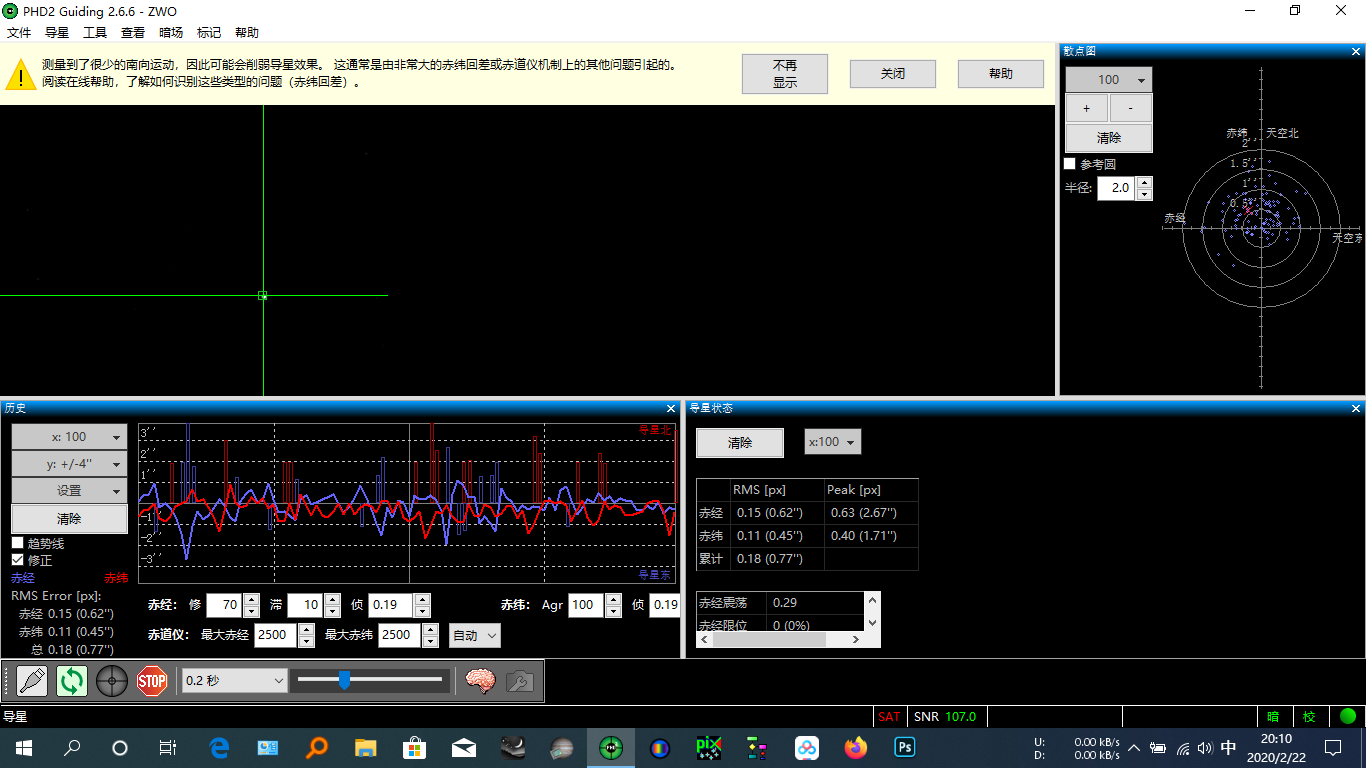Viewport: 1366px width, 768px height.
Task: Open the 暗场 Darks menu
Action: [x=171, y=32]
